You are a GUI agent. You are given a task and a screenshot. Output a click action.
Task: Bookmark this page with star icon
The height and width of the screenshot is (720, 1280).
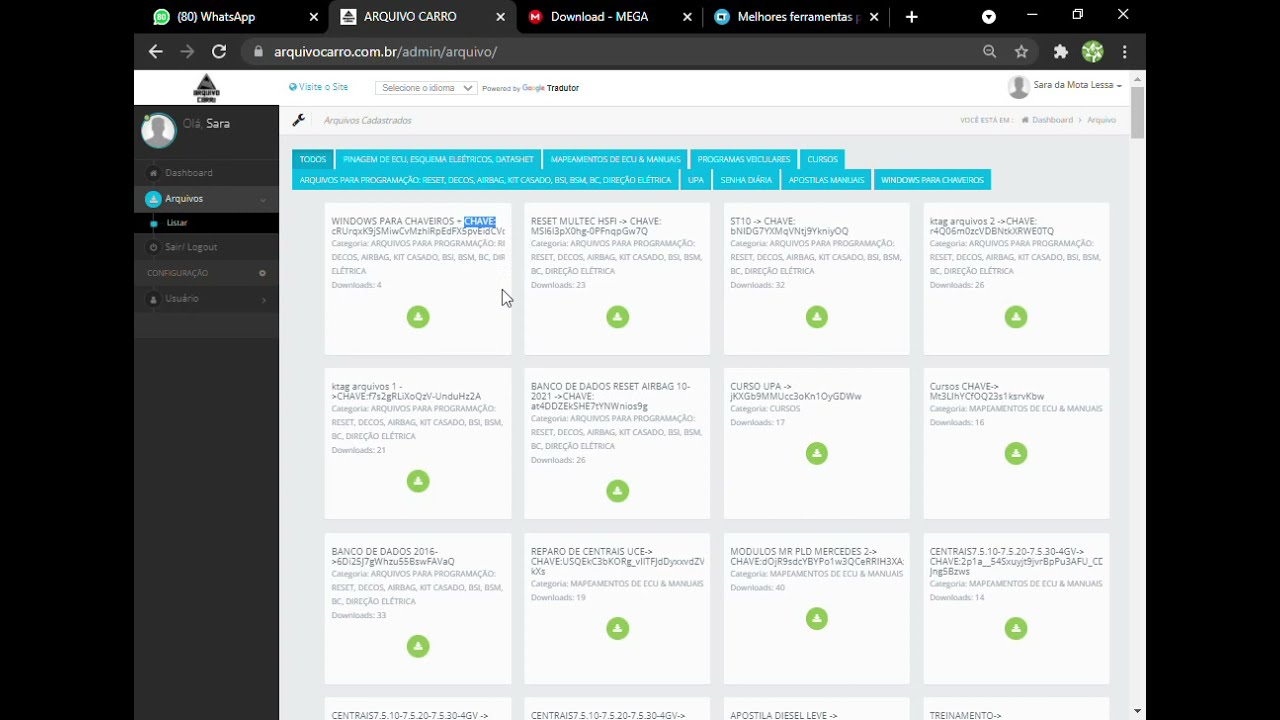pos(1021,51)
